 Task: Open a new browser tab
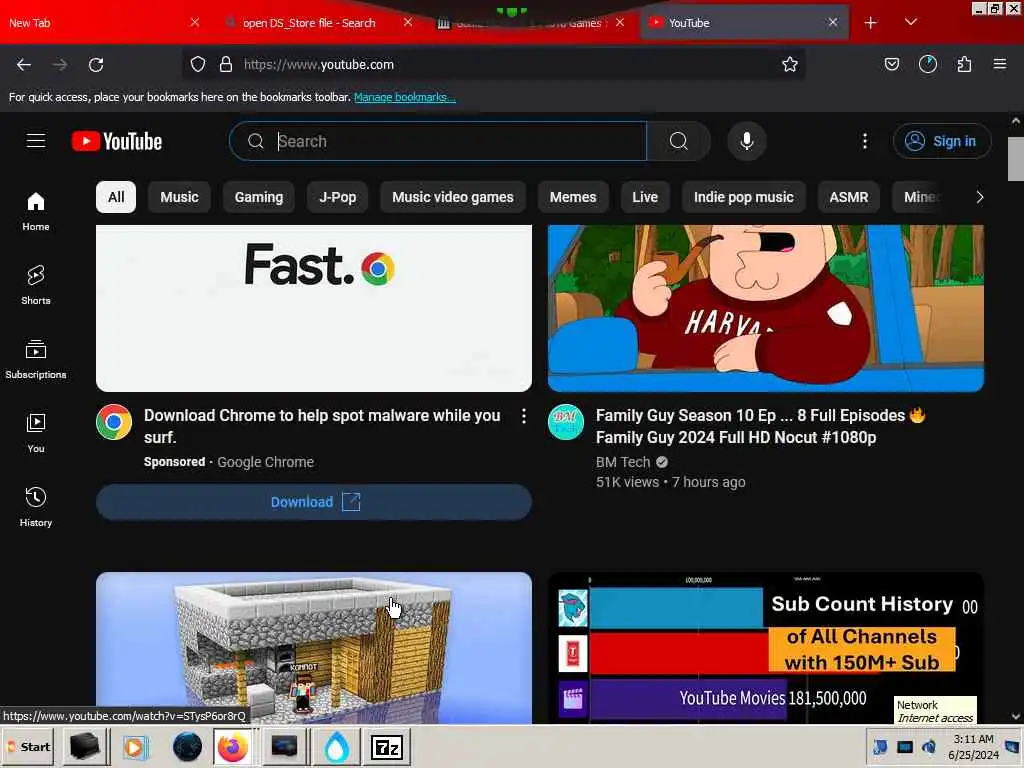(x=871, y=23)
